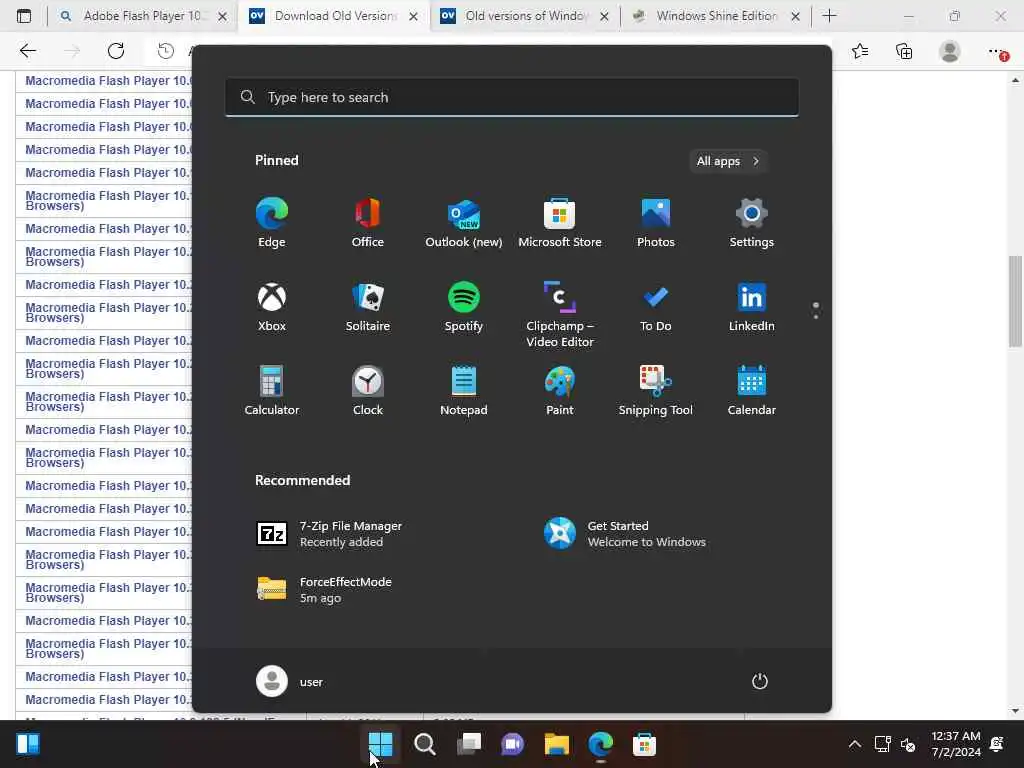
Task: Open Edge Settings and more menu
Action: [996, 51]
